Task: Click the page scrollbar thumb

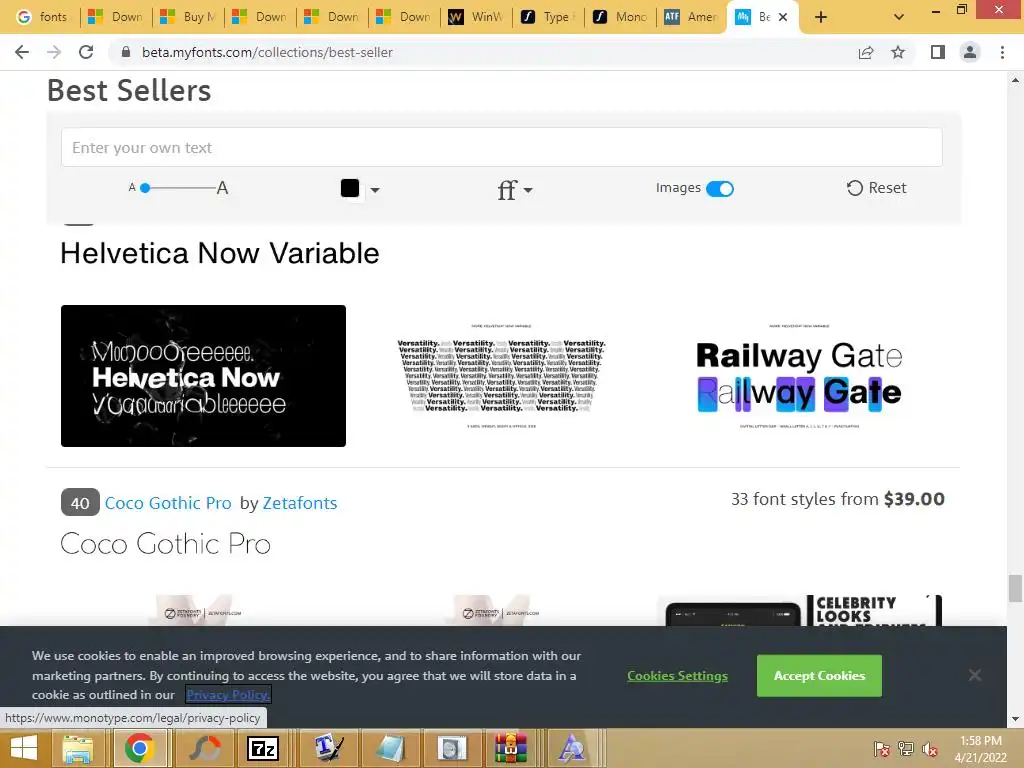Action: coord(1015,588)
